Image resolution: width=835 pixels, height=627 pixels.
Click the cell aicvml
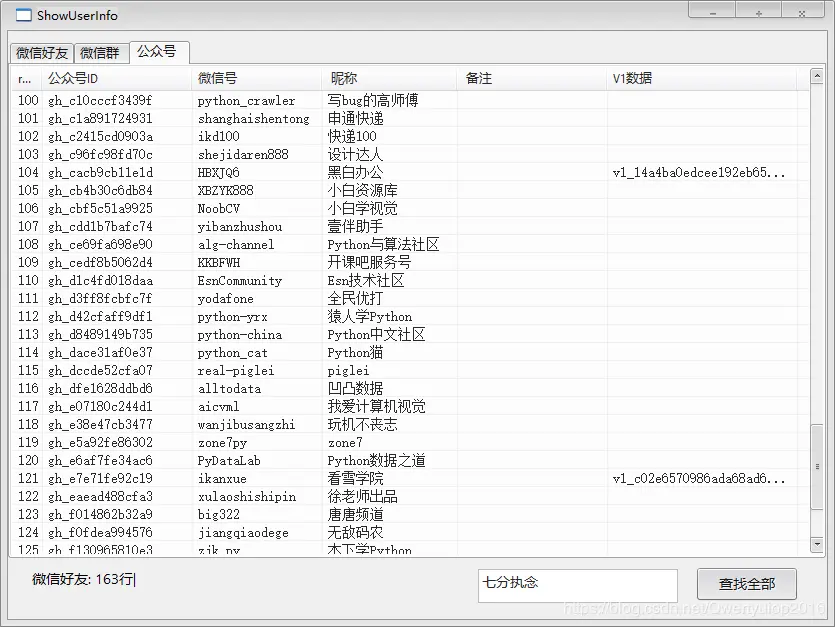click(x=218, y=406)
